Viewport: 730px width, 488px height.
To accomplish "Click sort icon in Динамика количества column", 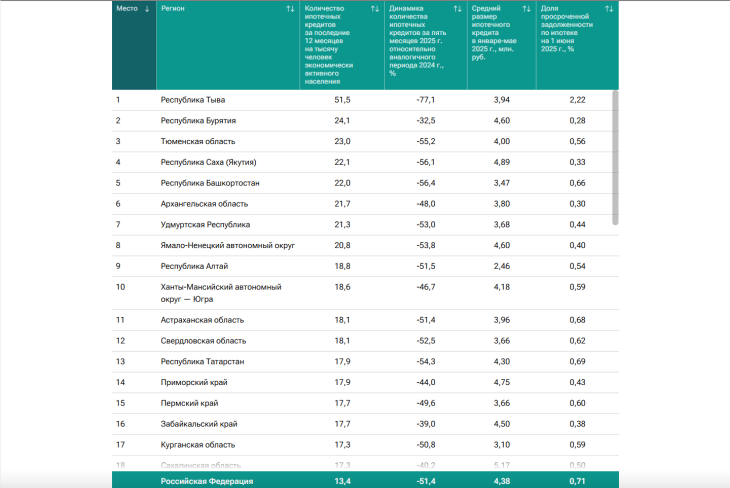I will pyautogui.click(x=458, y=9).
